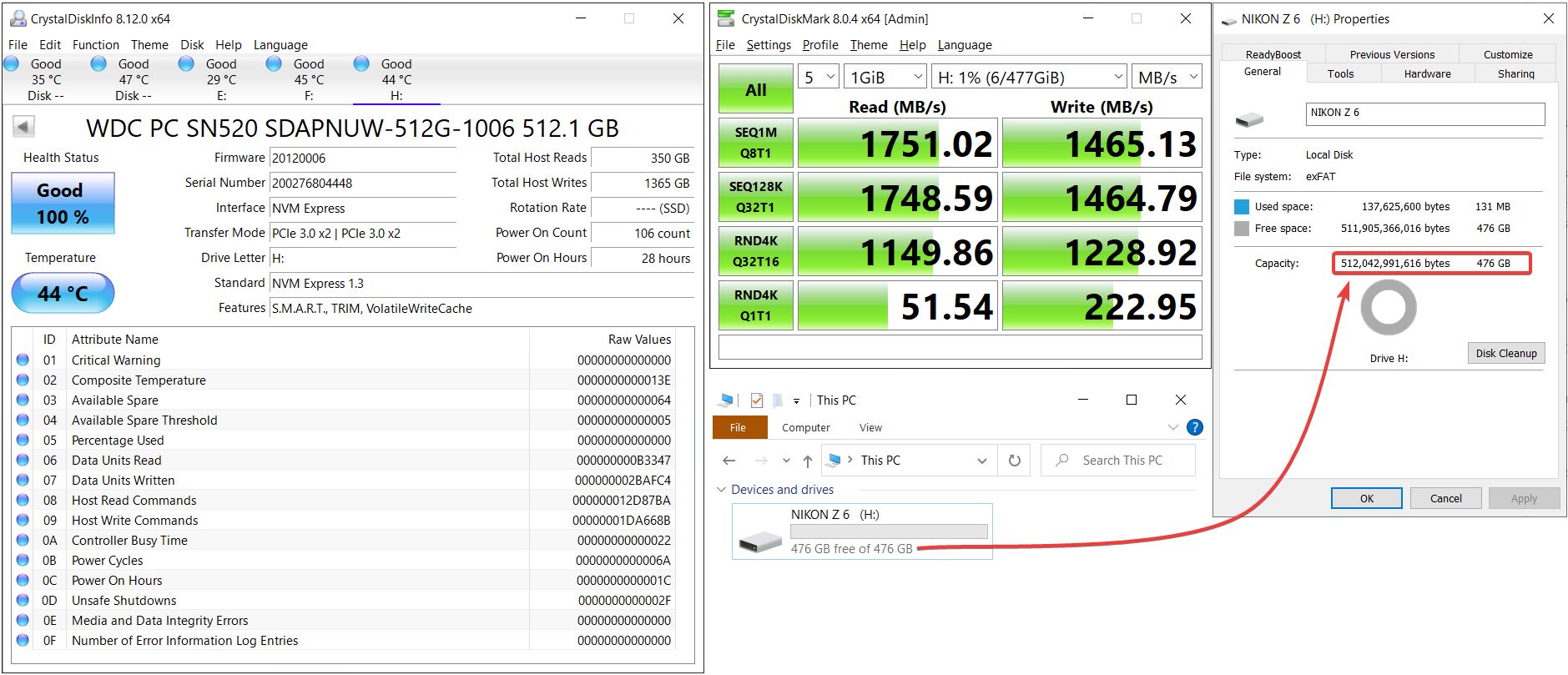Image resolution: width=1568 pixels, height=675 pixels.
Task: Click the Disk Cleanup button
Action: (1505, 353)
